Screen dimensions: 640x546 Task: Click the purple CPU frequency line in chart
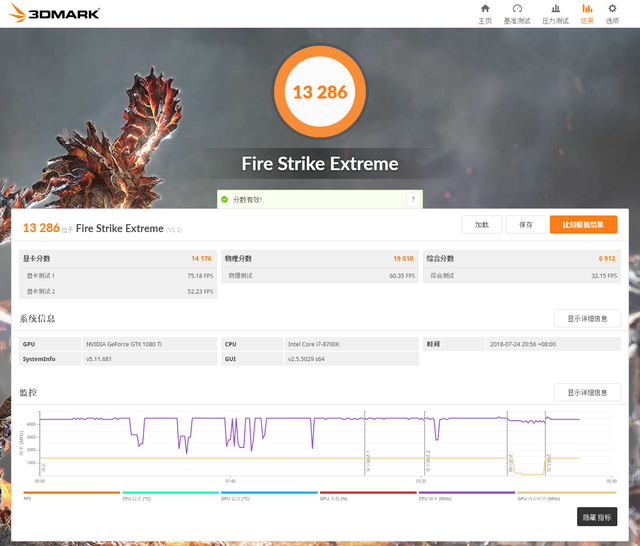(286, 418)
